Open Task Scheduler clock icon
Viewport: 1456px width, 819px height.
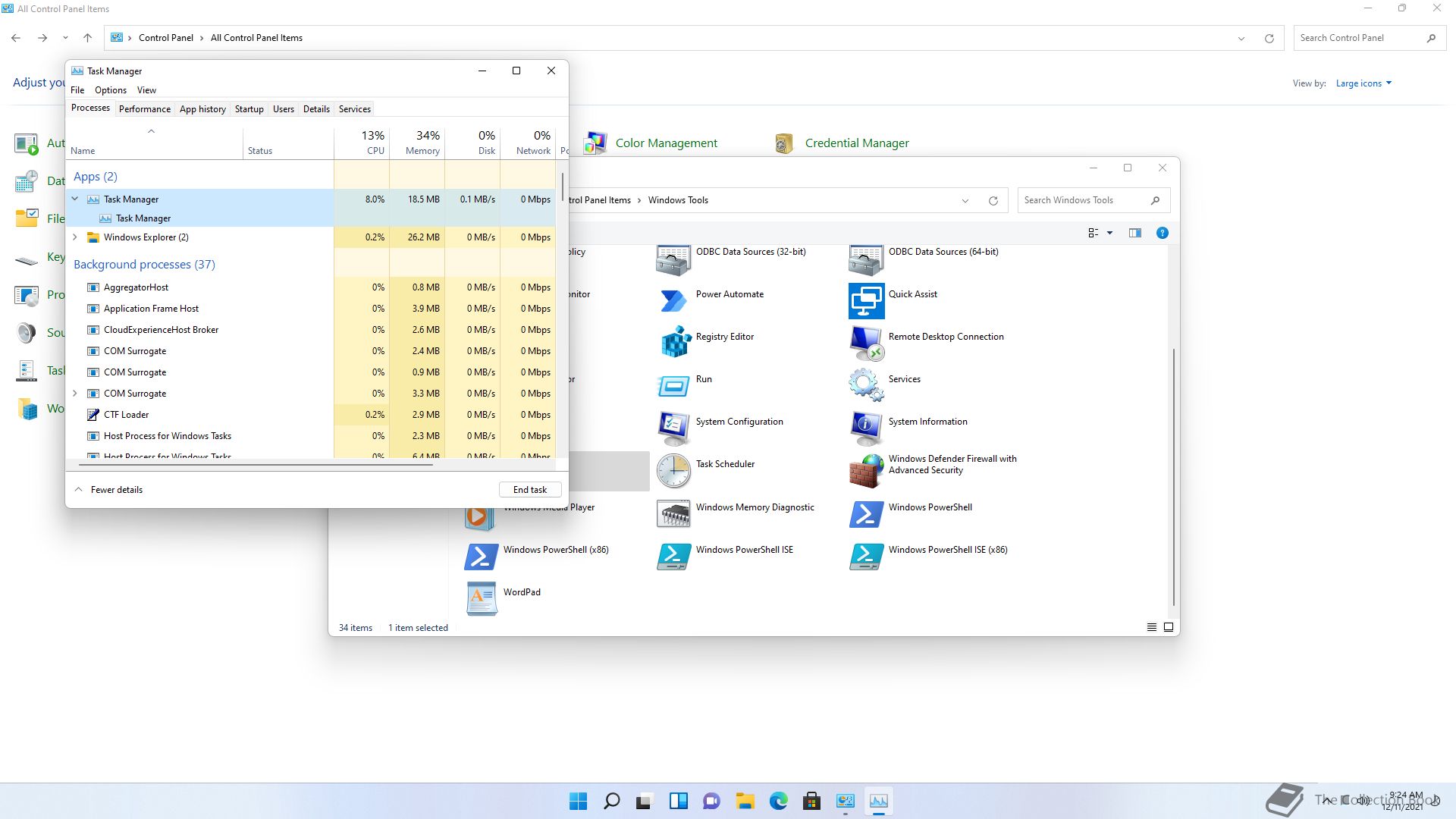coord(674,471)
